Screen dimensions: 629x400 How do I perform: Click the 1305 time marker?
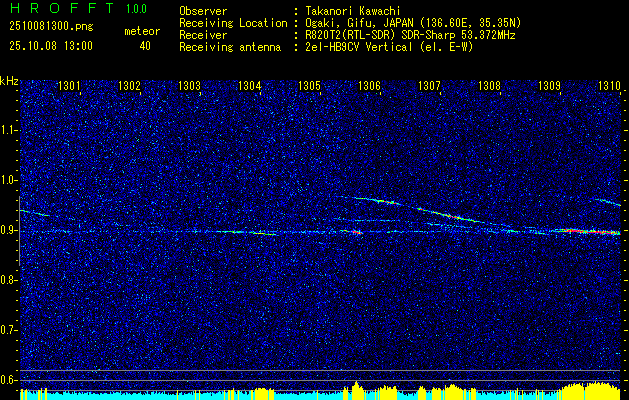click(310, 85)
